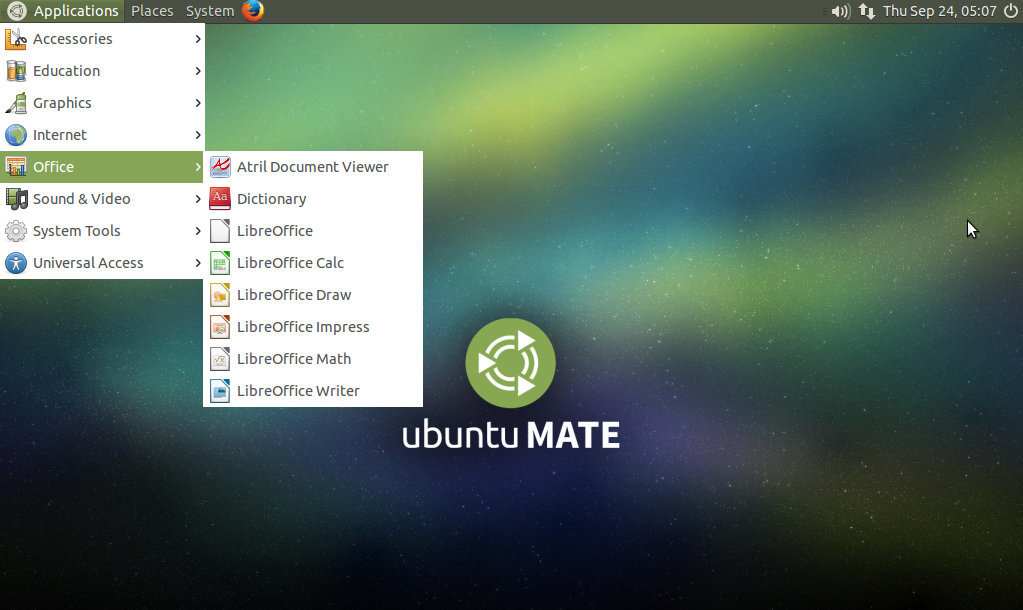This screenshot has height=610, width=1023.
Task: Open the LibreOffice Start Center
Action: [x=273, y=230]
